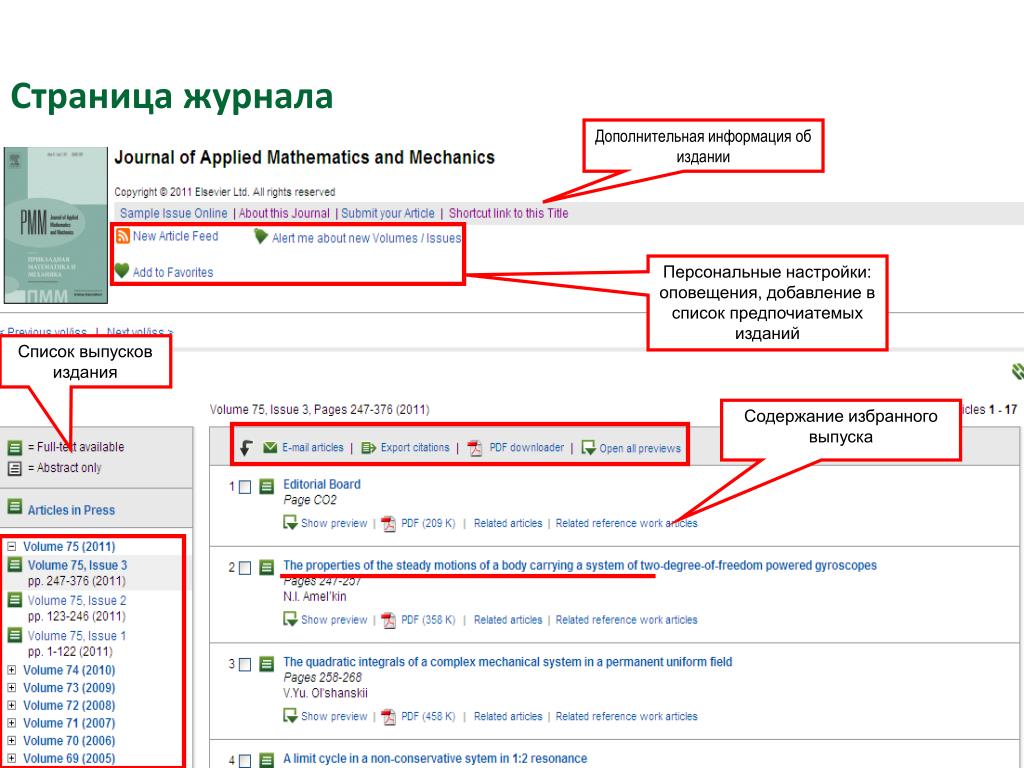The width and height of the screenshot is (1024, 768).
Task: Expand Volume 71 (2007) node
Action: point(11,723)
